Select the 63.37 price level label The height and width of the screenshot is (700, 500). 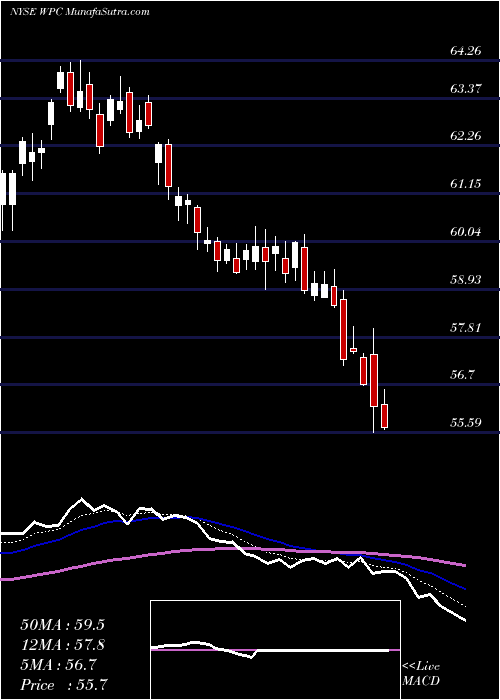coord(466,89)
